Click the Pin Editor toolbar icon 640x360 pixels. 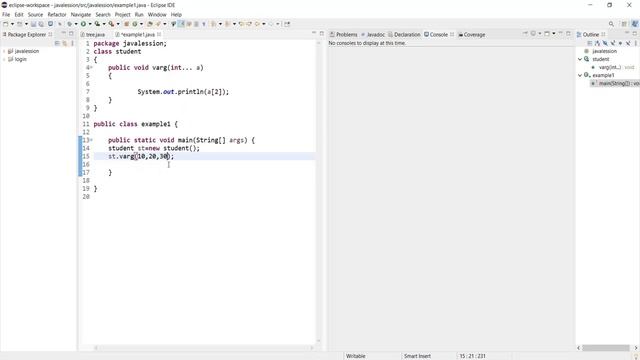point(287,24)
